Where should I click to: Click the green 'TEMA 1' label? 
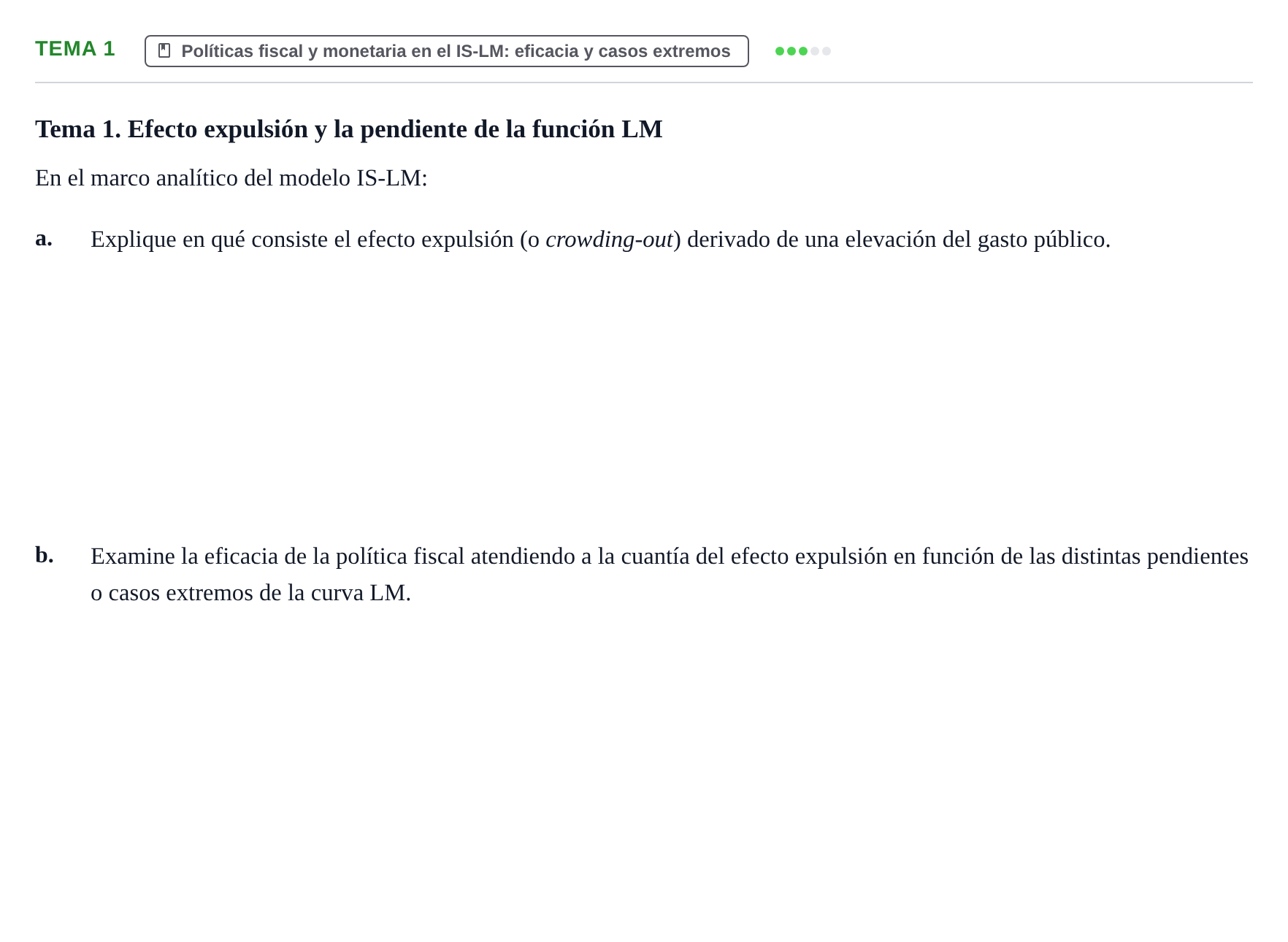75,49
